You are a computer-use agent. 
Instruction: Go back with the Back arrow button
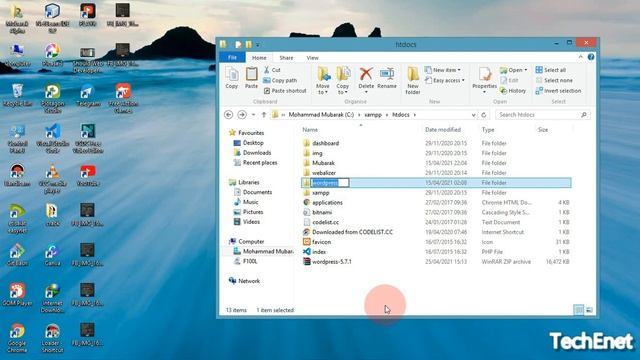point(229,115)
